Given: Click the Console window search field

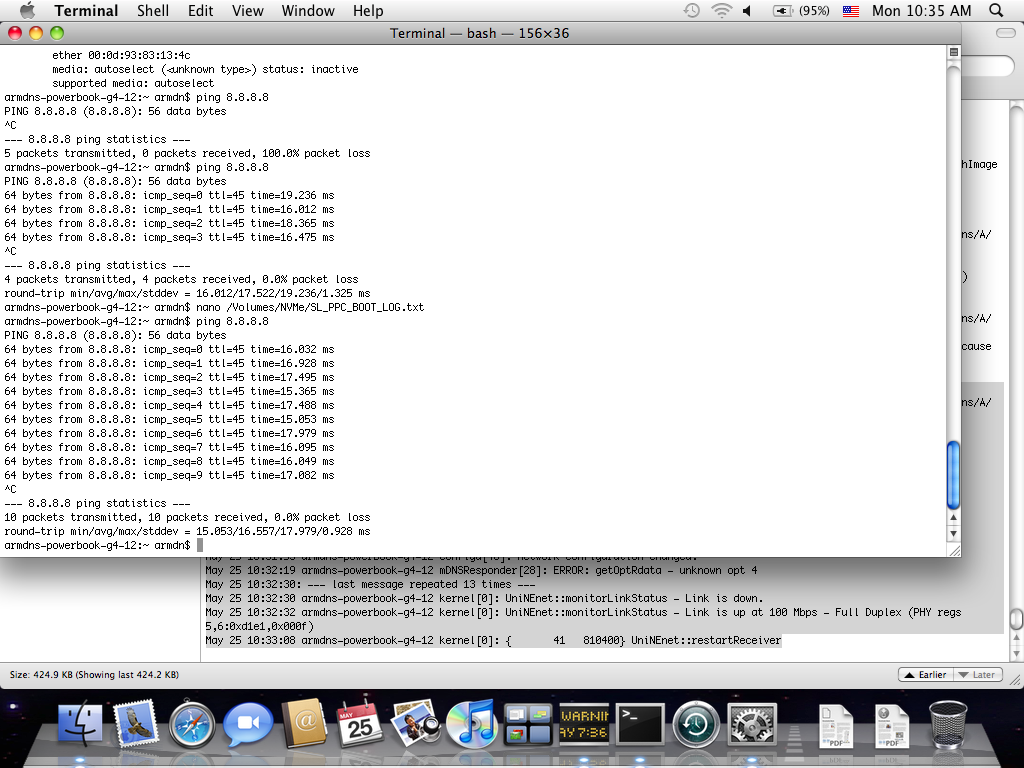Looking at the screenshot, I should 989,67.
